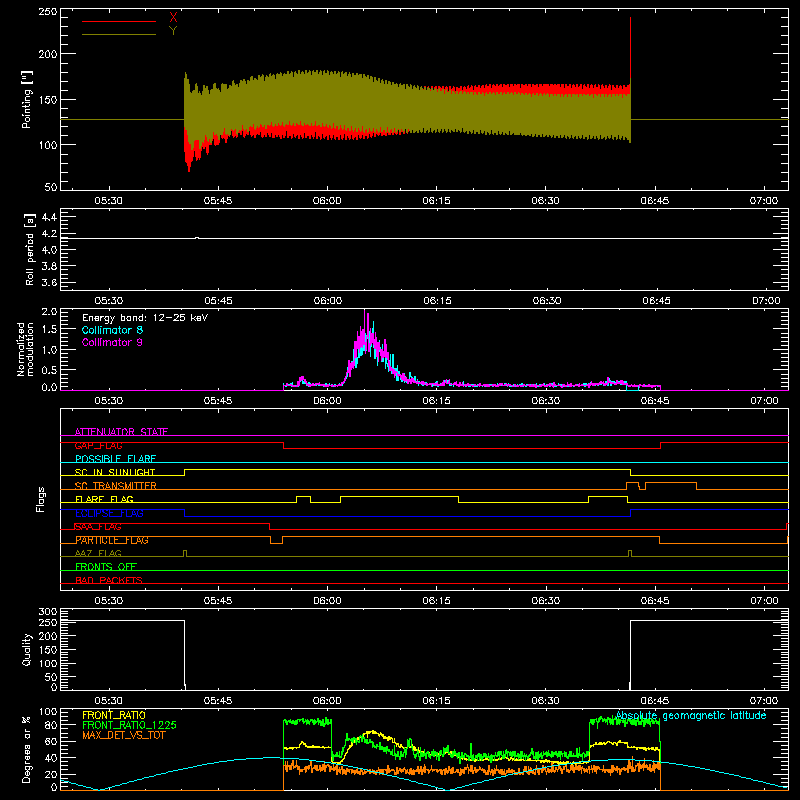Select the ATTENUATOR_STATE flag label
800x800 pixels.
coord(121,432)
